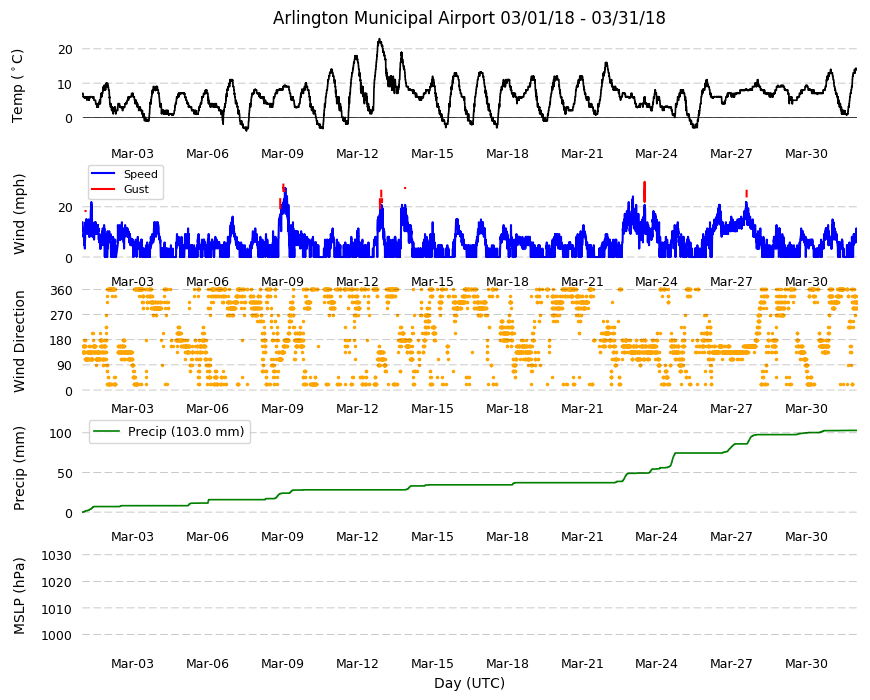Click the 1030 tick on MSLP axis

click(57, 555)
